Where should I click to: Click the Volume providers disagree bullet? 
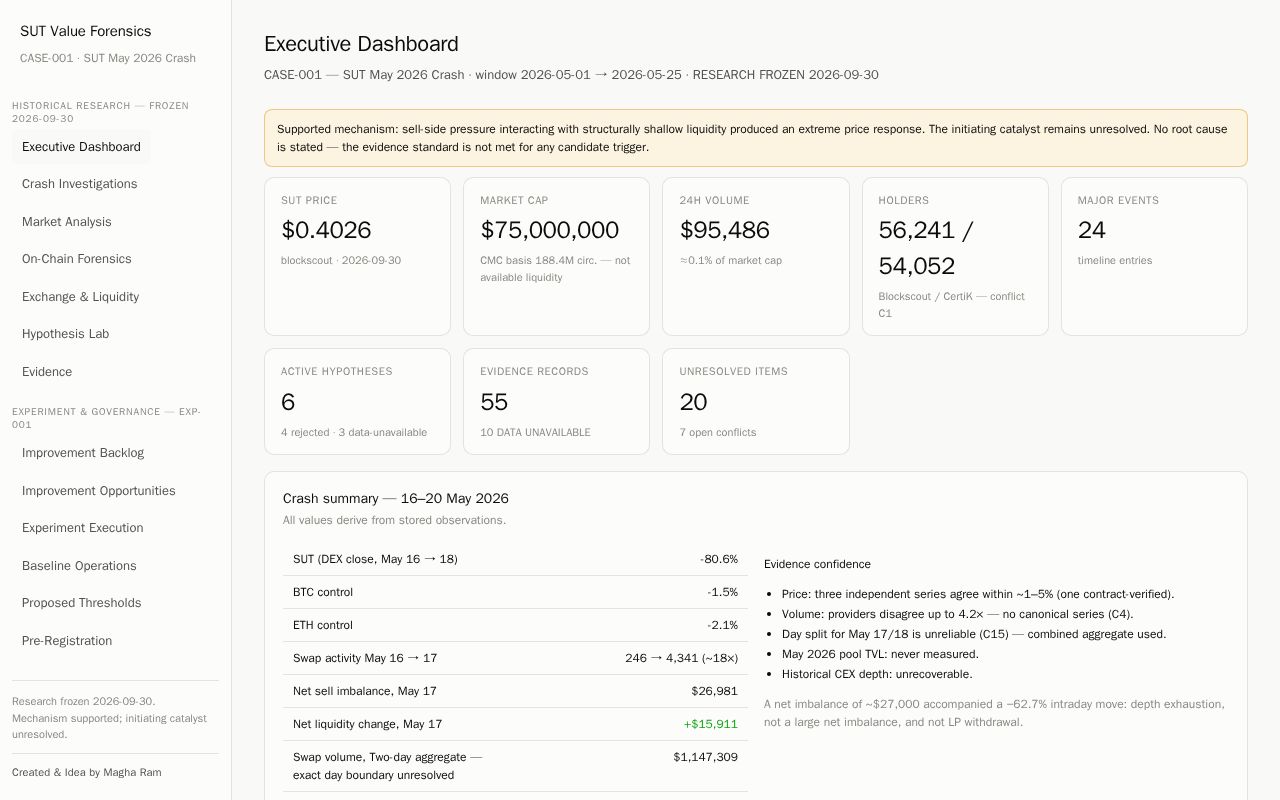tap(957, 614)
